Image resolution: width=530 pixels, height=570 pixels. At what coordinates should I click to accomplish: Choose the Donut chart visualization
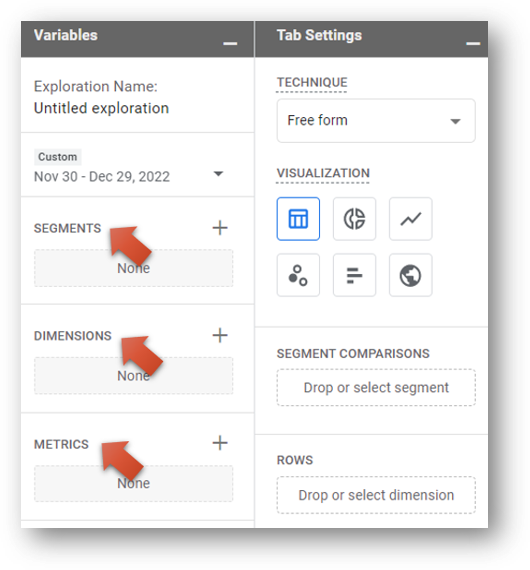(354, 219)
